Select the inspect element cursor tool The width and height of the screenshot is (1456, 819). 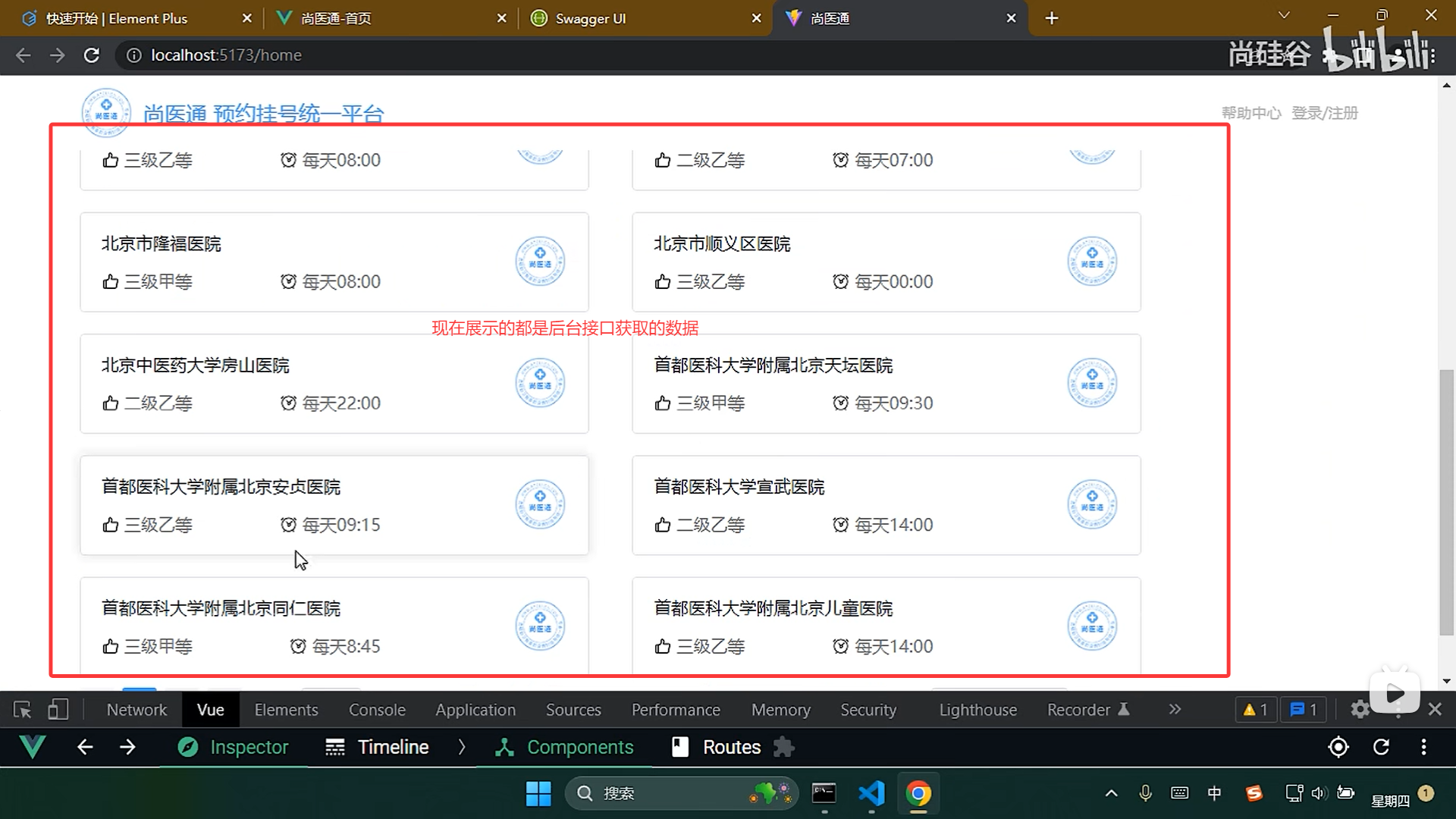22,709
